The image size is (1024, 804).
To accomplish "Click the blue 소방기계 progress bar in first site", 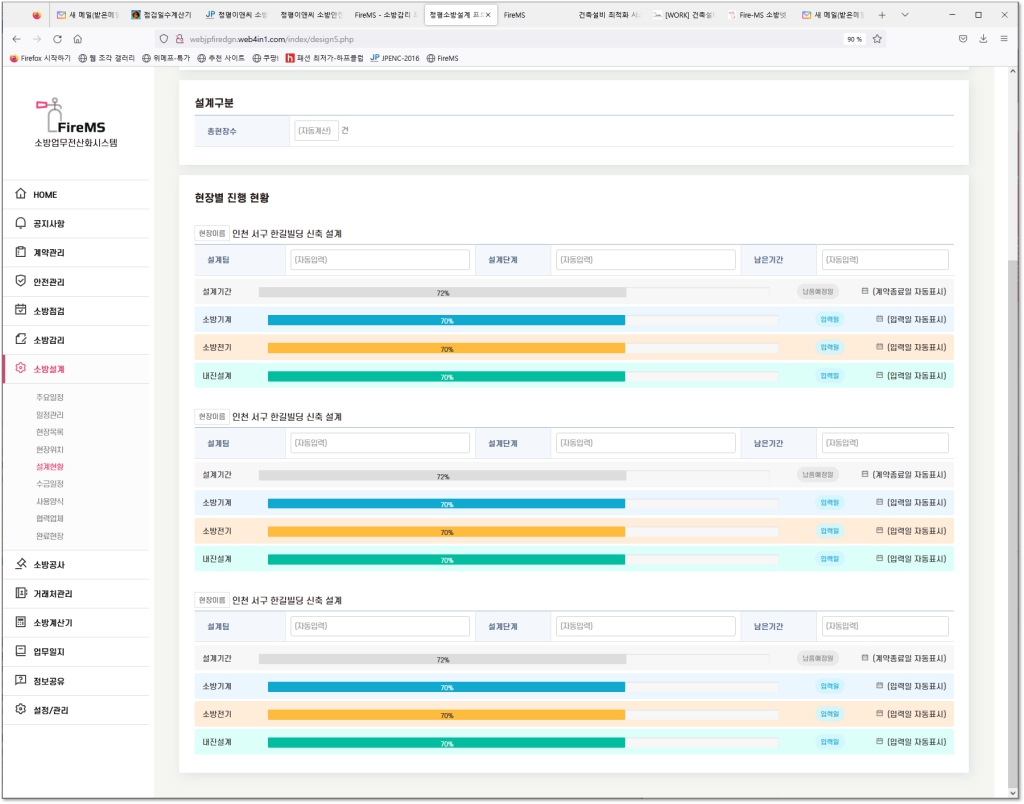I will (446, 320).
